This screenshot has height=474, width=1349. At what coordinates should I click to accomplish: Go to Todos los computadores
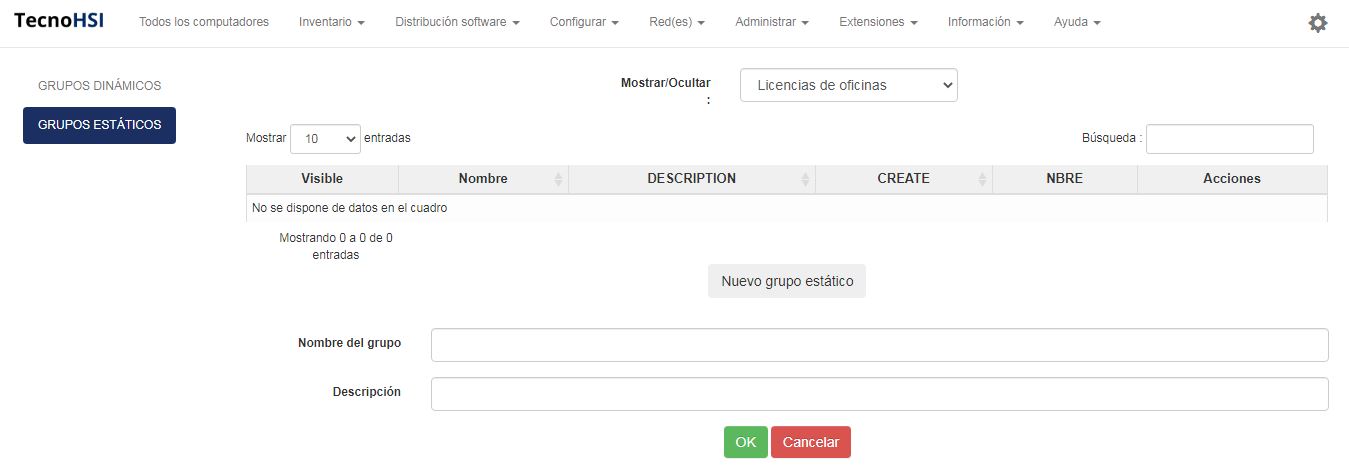pyautogui.click(x=204, y=22)
